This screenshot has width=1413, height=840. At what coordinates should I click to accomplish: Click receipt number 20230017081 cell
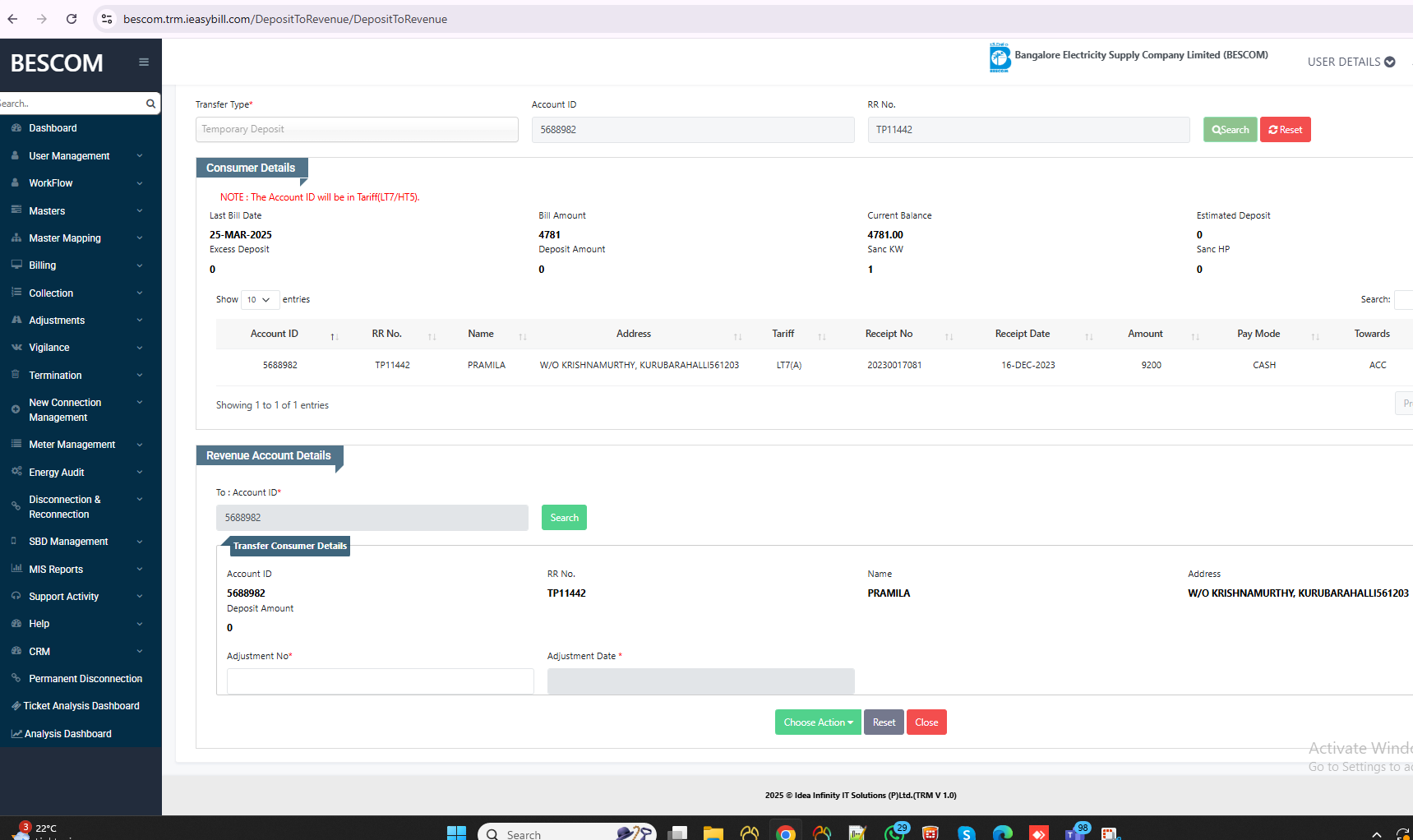coord(894,365)
